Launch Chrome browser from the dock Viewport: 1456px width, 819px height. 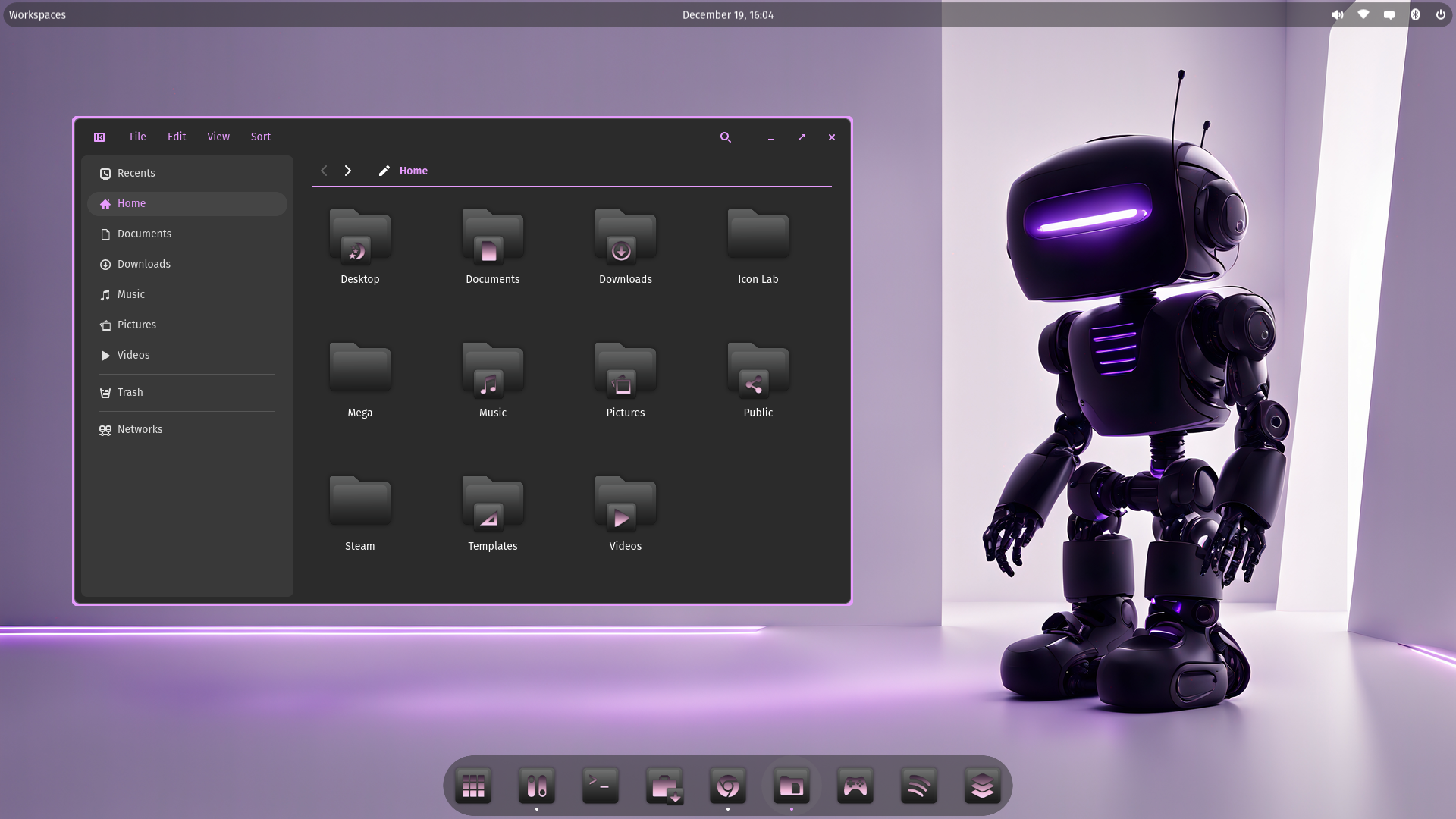728,786
